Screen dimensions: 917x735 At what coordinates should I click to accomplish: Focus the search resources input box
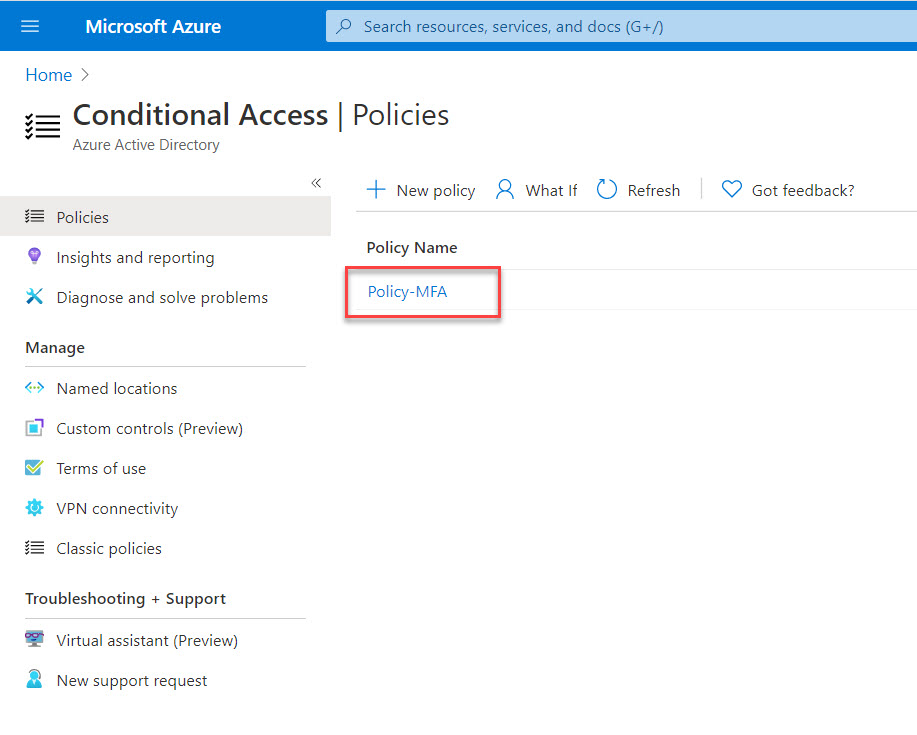[x=620, y=27]
